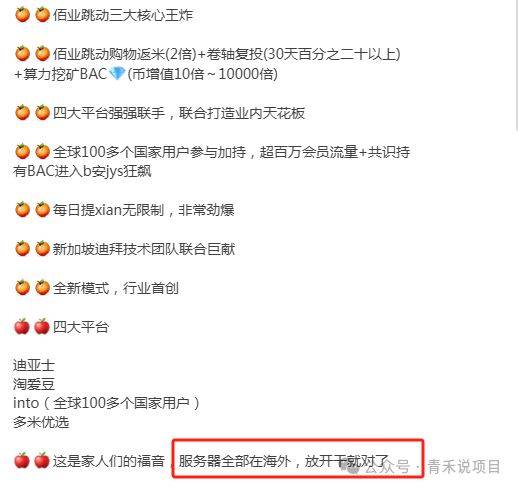The width and height of the screenshot is (518, 488).
Task: Click the 公众号 watermark label
Action: click(387, 466)
